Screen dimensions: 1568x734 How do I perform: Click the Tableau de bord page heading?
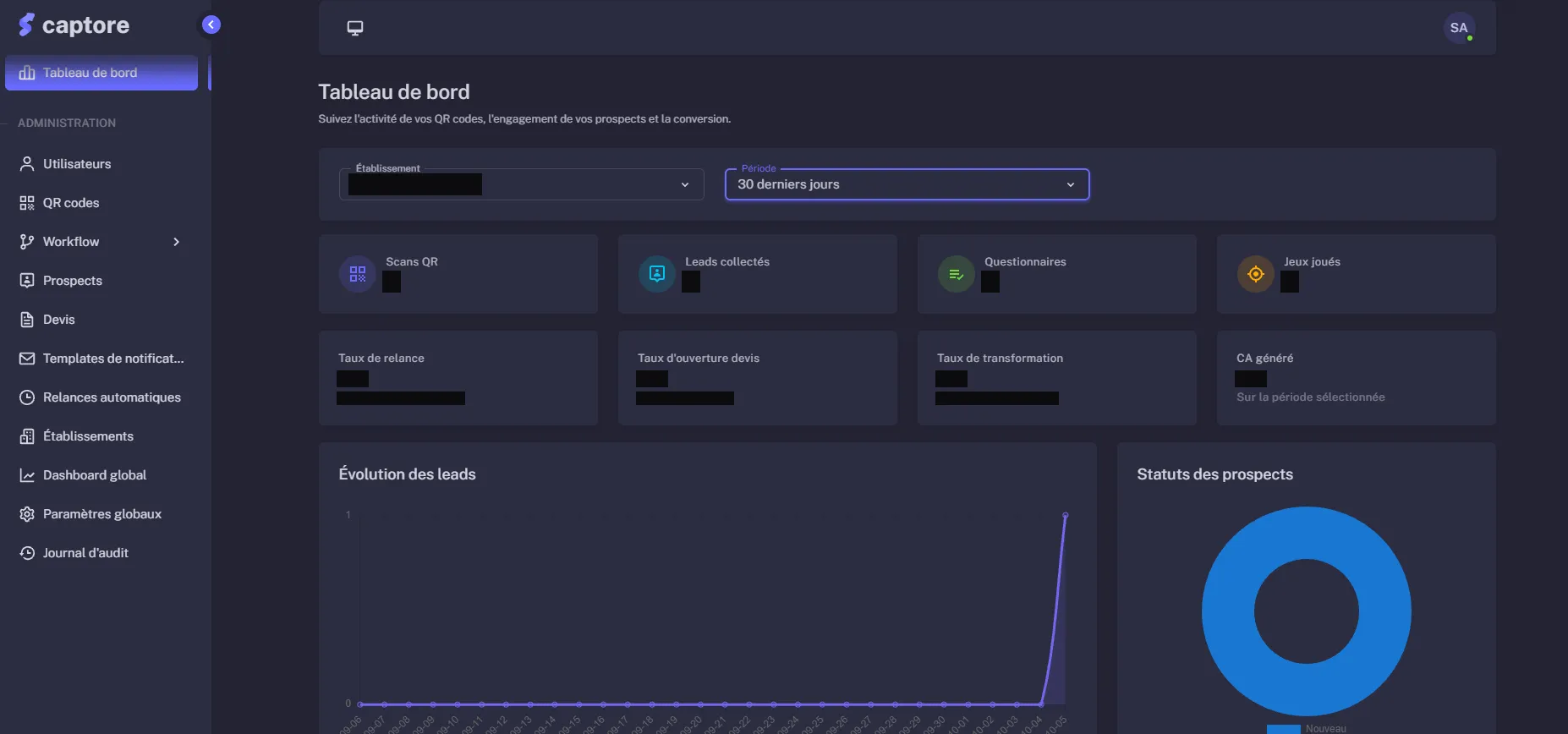393,91
